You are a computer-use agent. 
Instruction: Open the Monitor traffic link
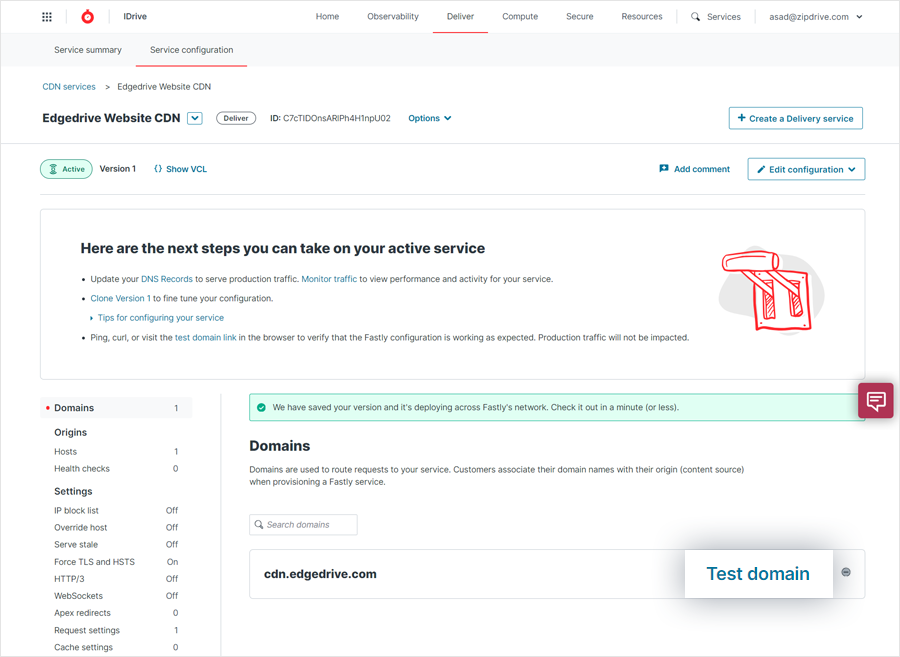[x=329, y=279]
